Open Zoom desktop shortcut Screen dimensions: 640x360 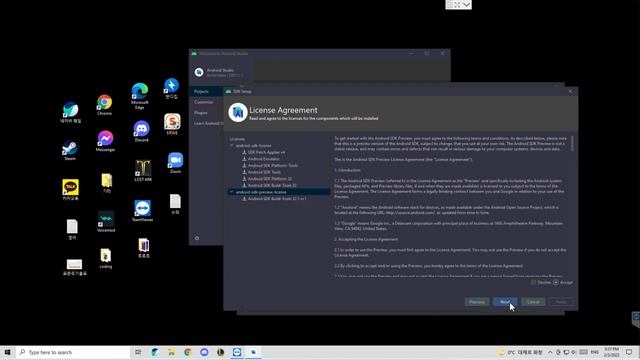pos(176,163)
